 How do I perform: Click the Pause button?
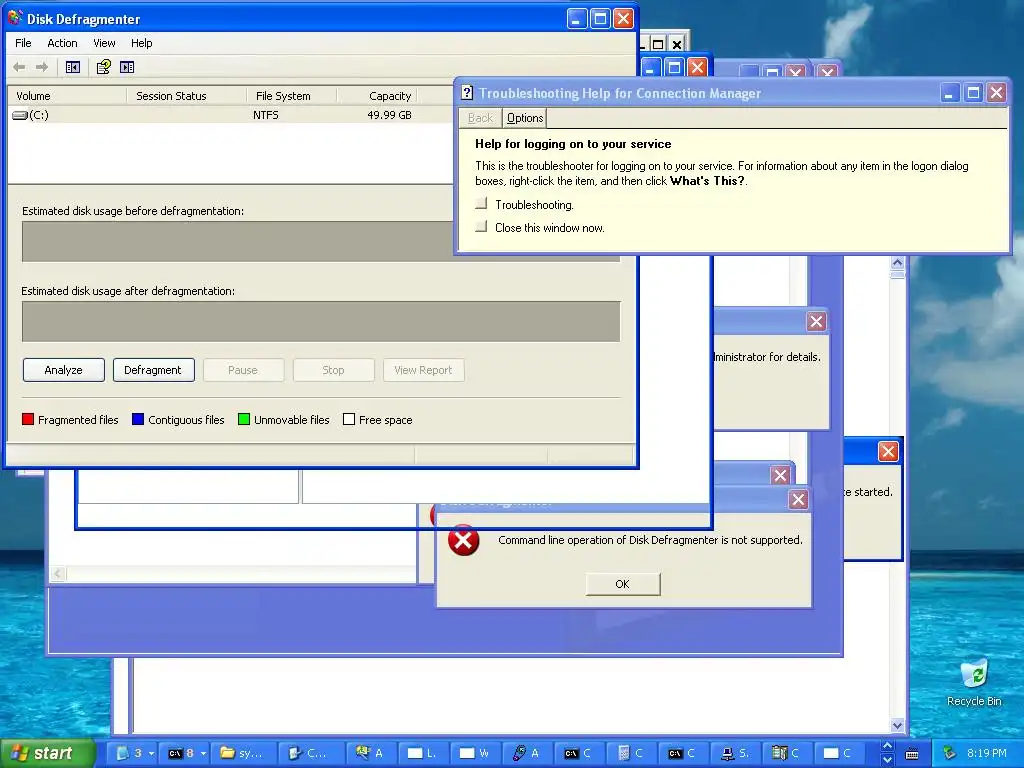point(243,370)
